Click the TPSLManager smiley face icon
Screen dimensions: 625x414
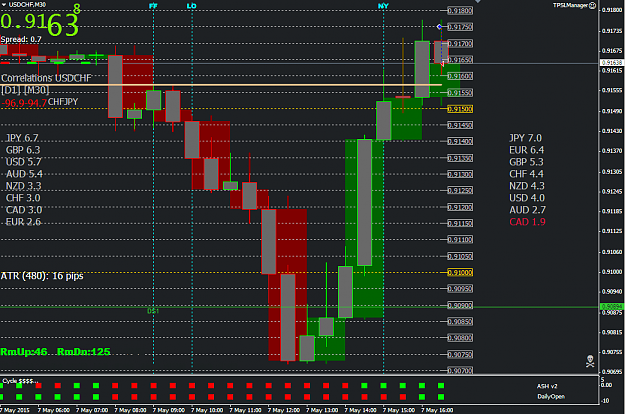pyautogui.click(x=593, y=5)
